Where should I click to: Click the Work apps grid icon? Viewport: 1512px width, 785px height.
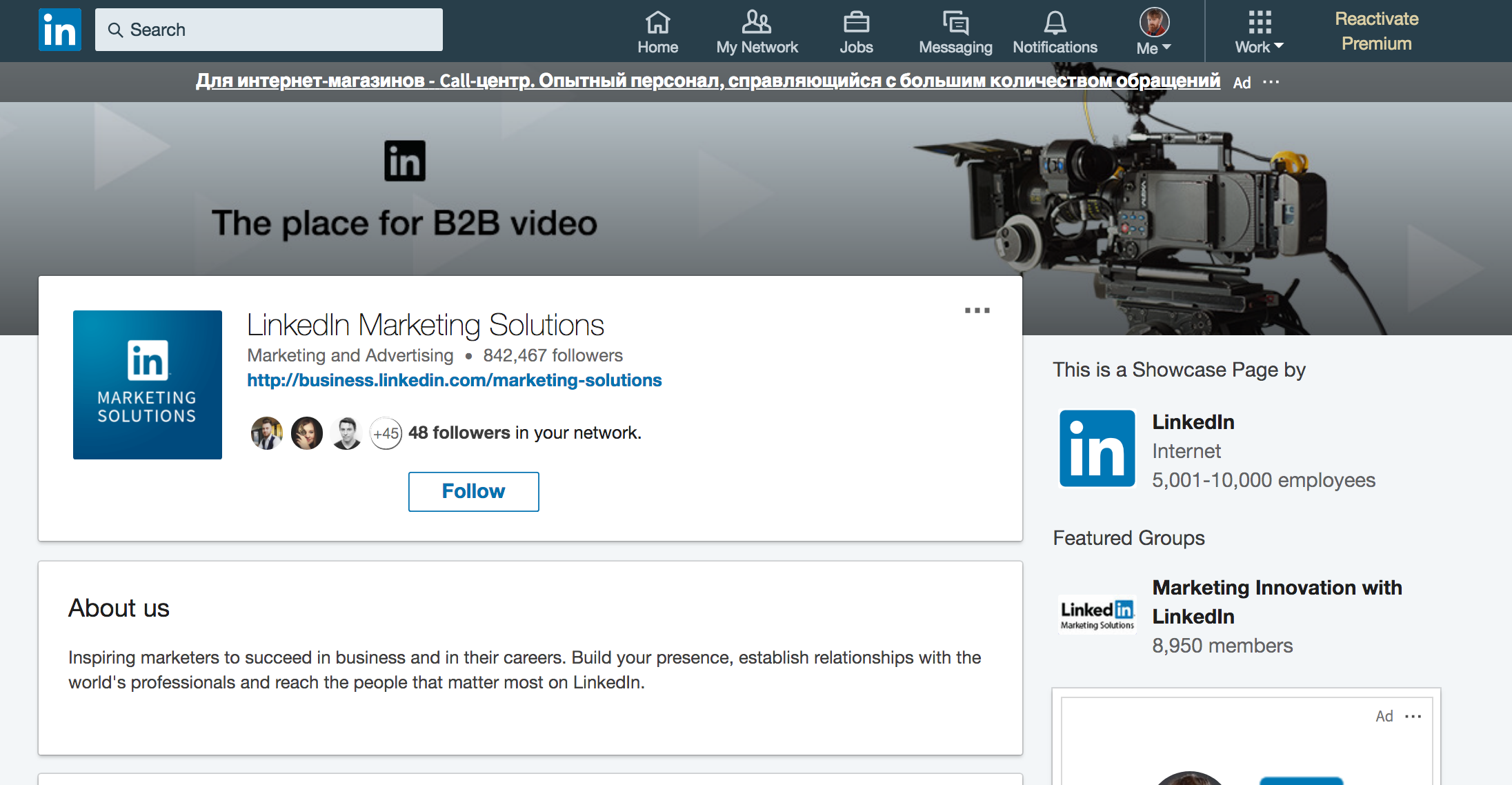[1260, 22]
